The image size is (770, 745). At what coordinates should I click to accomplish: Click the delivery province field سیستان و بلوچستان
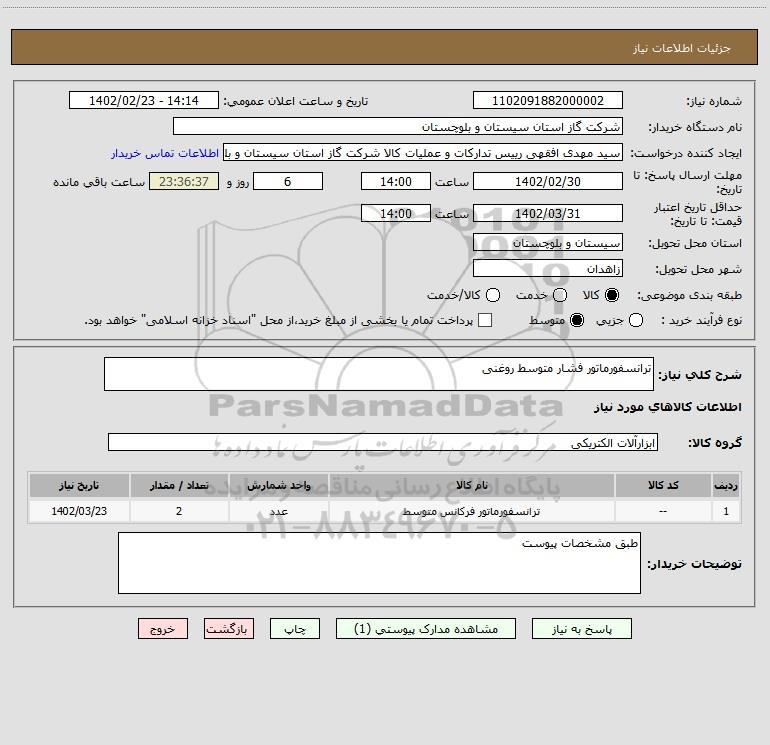tap(548, 243)
